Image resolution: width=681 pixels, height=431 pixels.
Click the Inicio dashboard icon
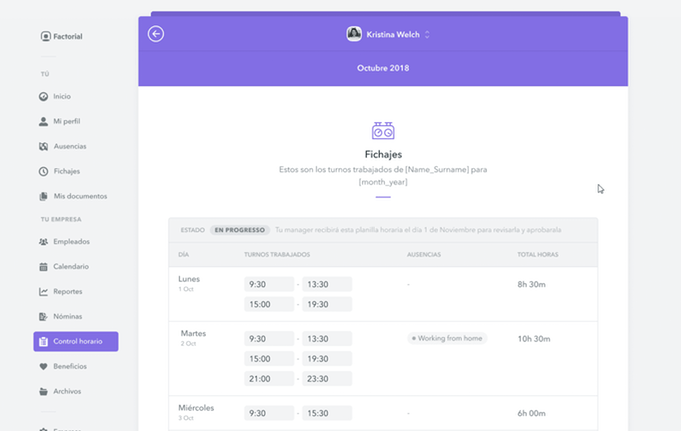pyautogui.click(x=43, y=96)
